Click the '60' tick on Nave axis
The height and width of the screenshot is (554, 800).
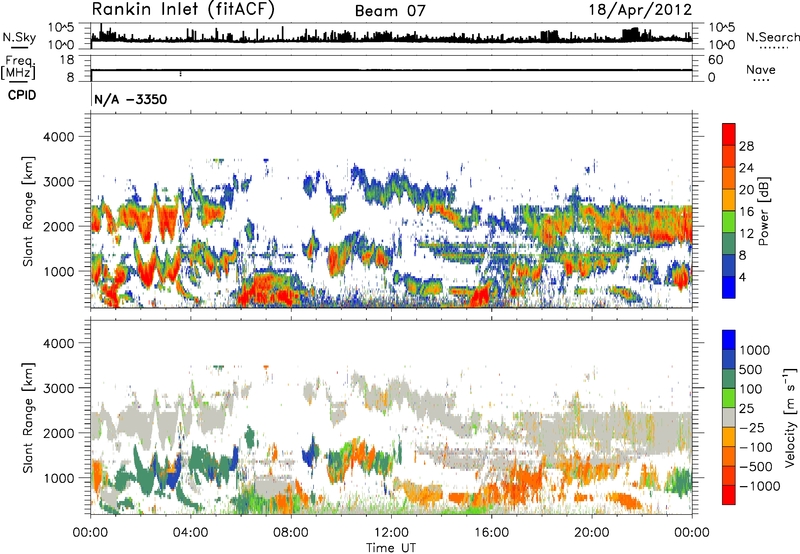click(x=715, y=60)
